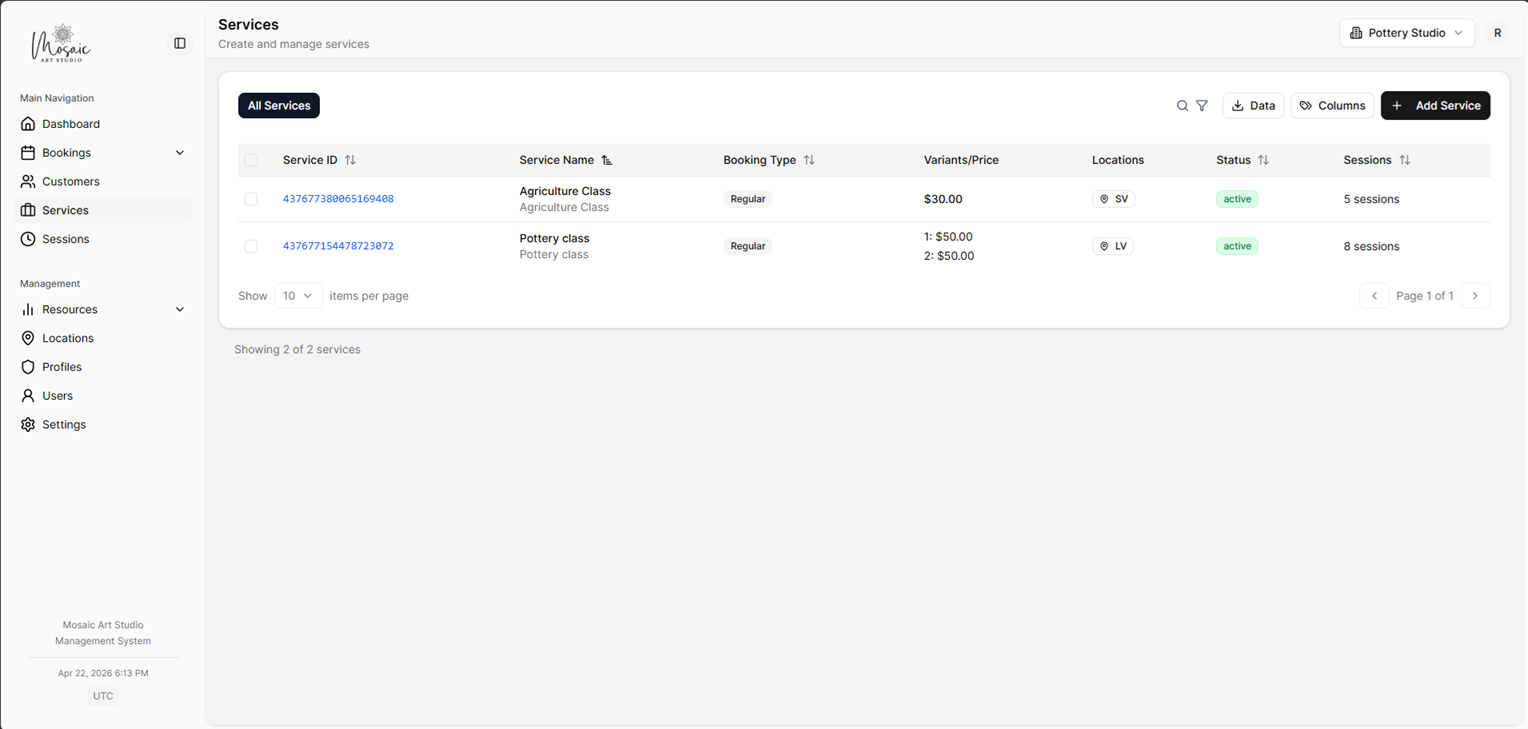Open service ID 437677380065169408 link
Screen dimensions: 1528x729
[338, 199]
